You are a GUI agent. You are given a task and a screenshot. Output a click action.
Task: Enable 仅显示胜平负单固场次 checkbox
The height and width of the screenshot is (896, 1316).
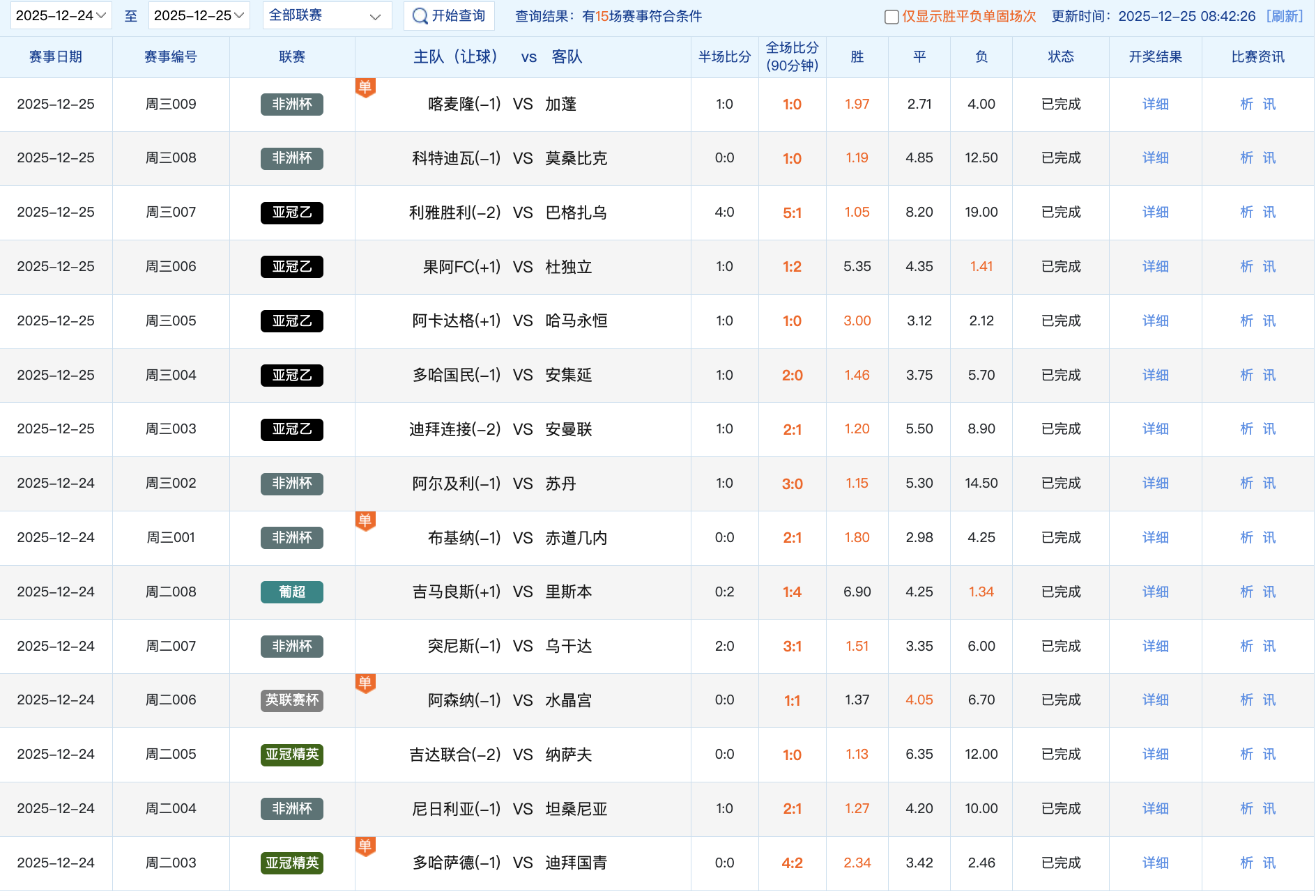(891, 17)
